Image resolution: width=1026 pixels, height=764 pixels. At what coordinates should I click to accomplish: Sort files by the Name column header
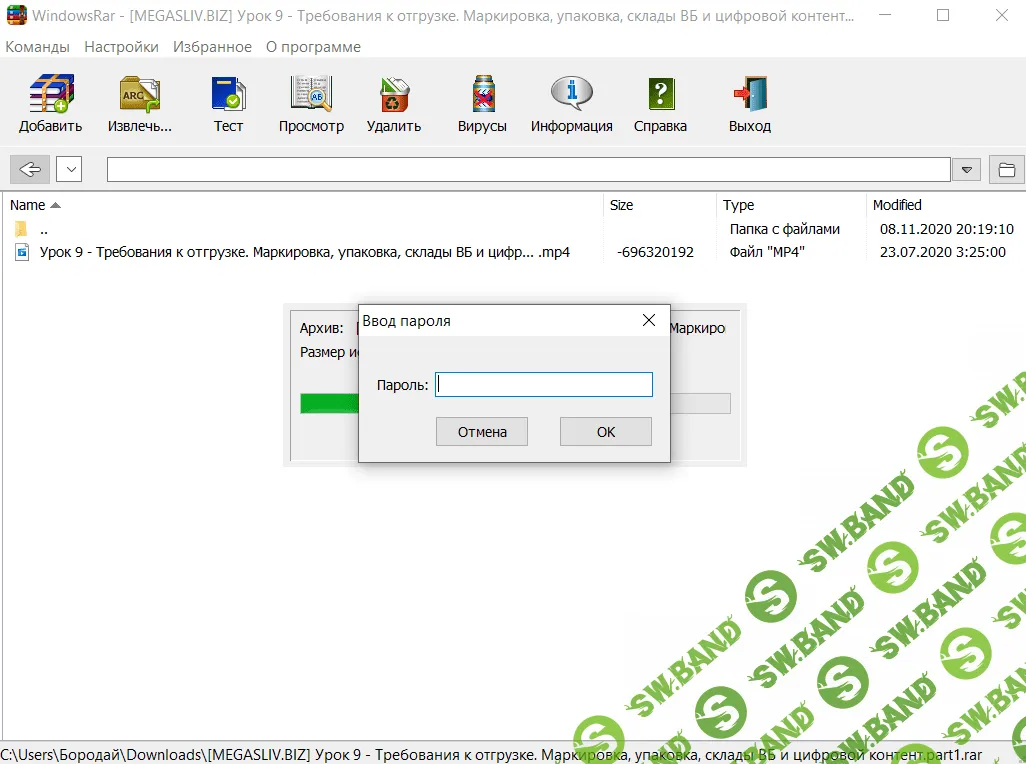(28, 205)
